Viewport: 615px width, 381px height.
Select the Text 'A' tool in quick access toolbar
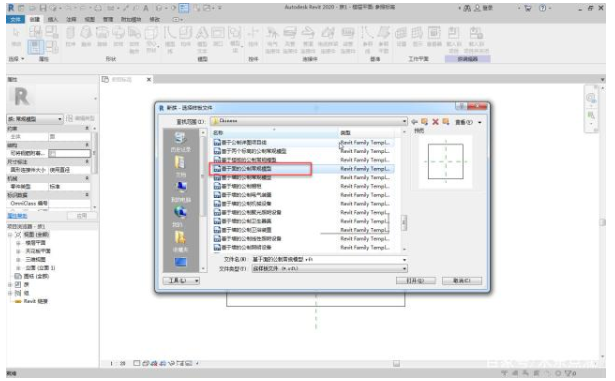(x=146, y=7)
